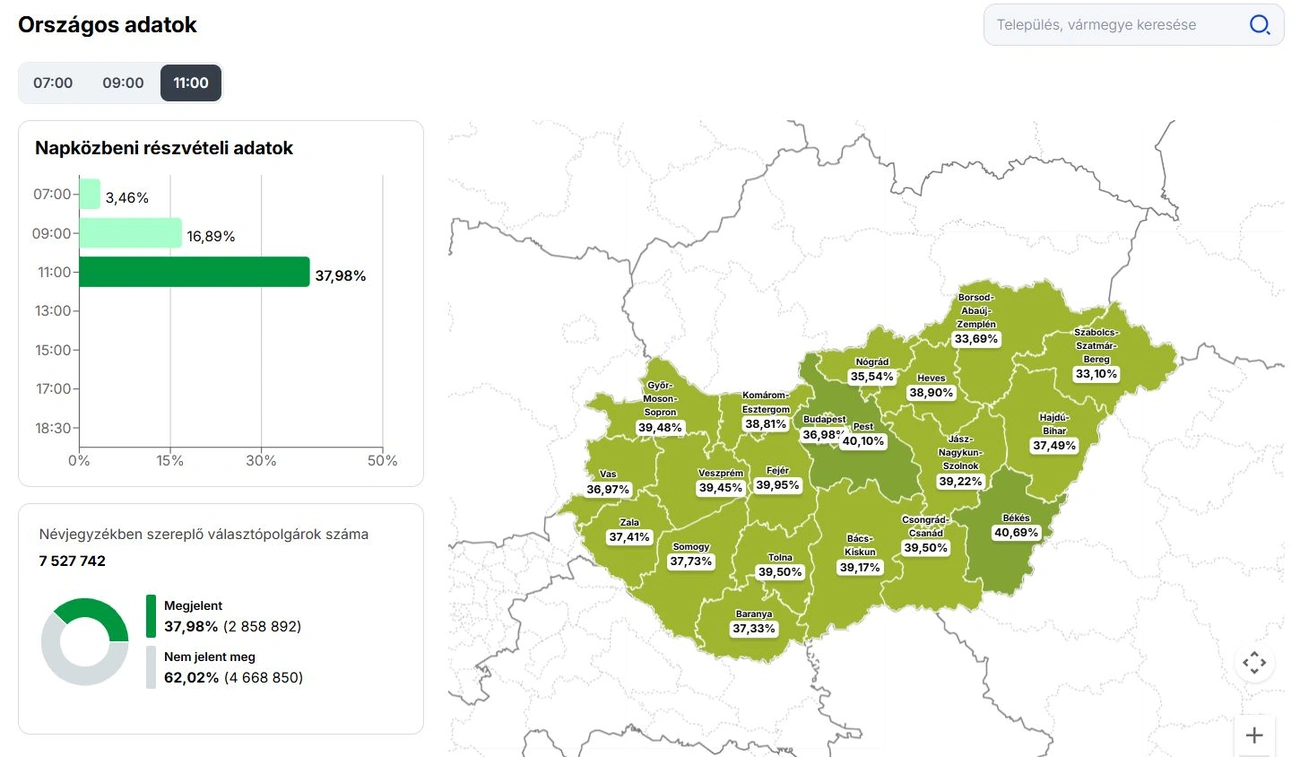
Task: Click the 07:00 turnout bar
Action: tap(90, 194)
